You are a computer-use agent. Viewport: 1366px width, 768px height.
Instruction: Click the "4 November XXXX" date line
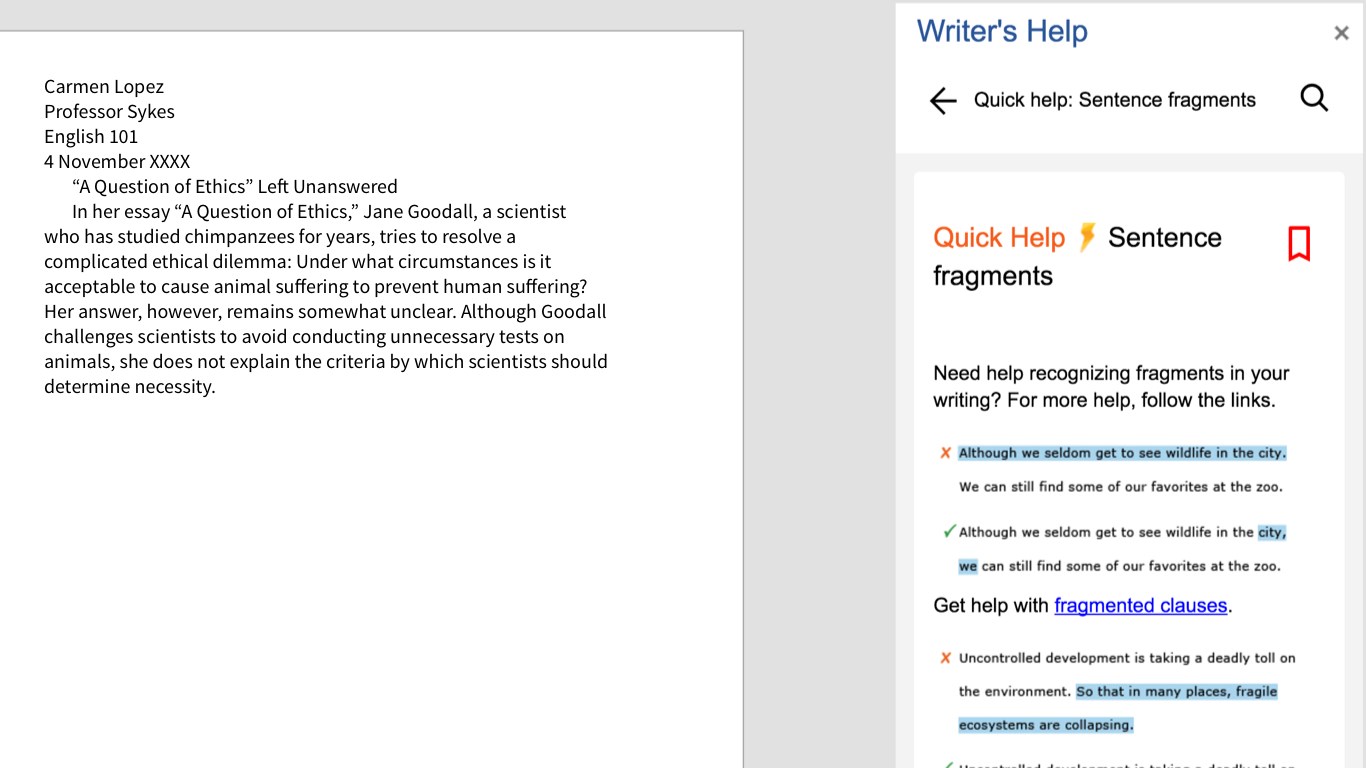tap(117, 161)
